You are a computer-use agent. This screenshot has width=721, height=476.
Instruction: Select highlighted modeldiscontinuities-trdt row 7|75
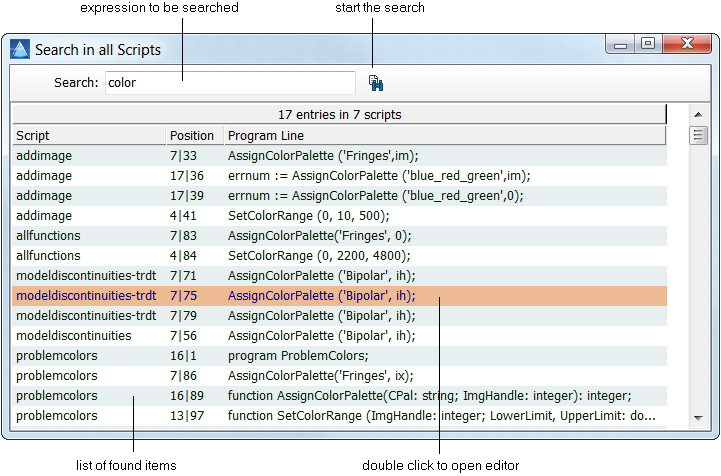coord(339,296)
